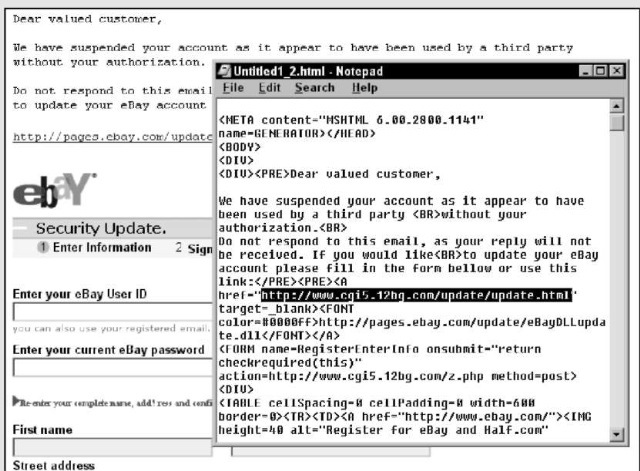
Task: Open the File menu in Notepad
Action: coord(233,88)
